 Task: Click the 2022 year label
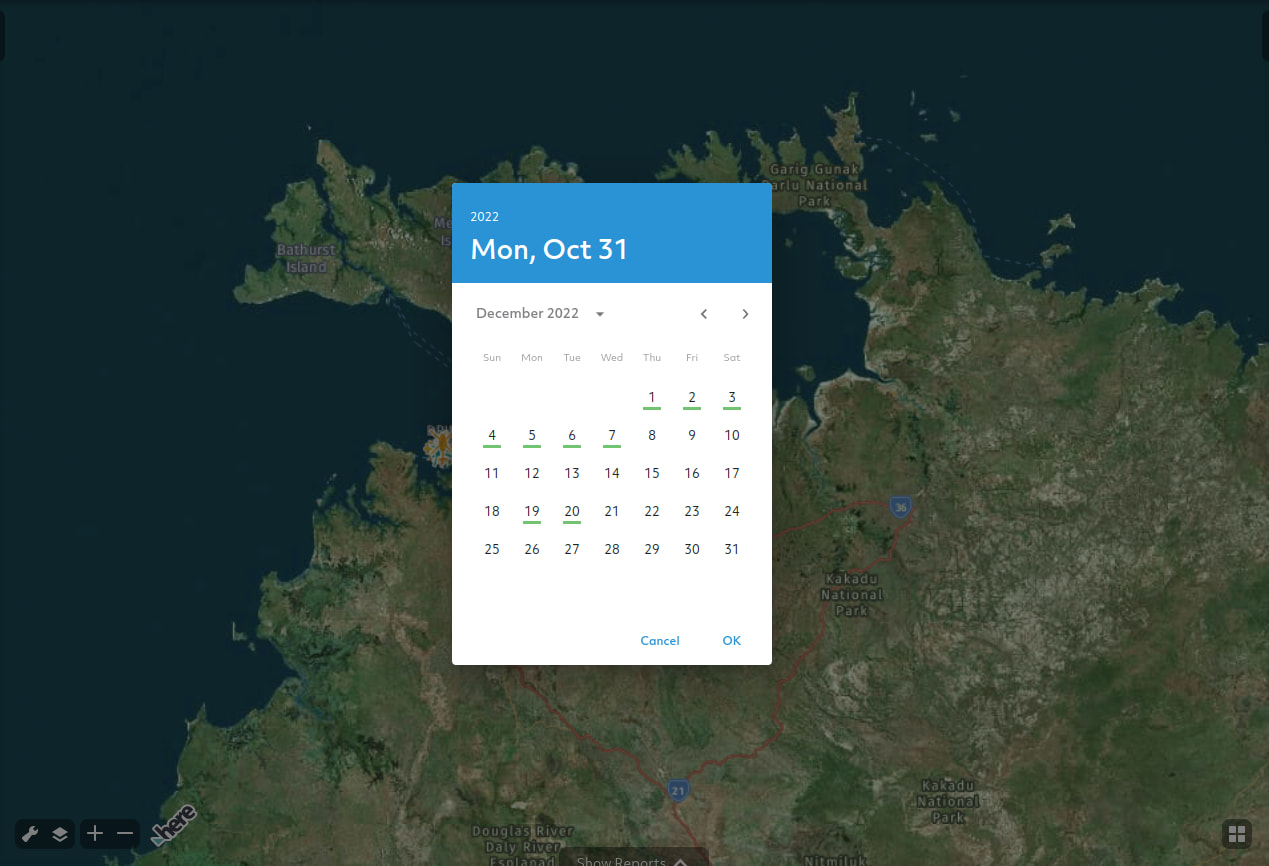click(x=484, y=216)
